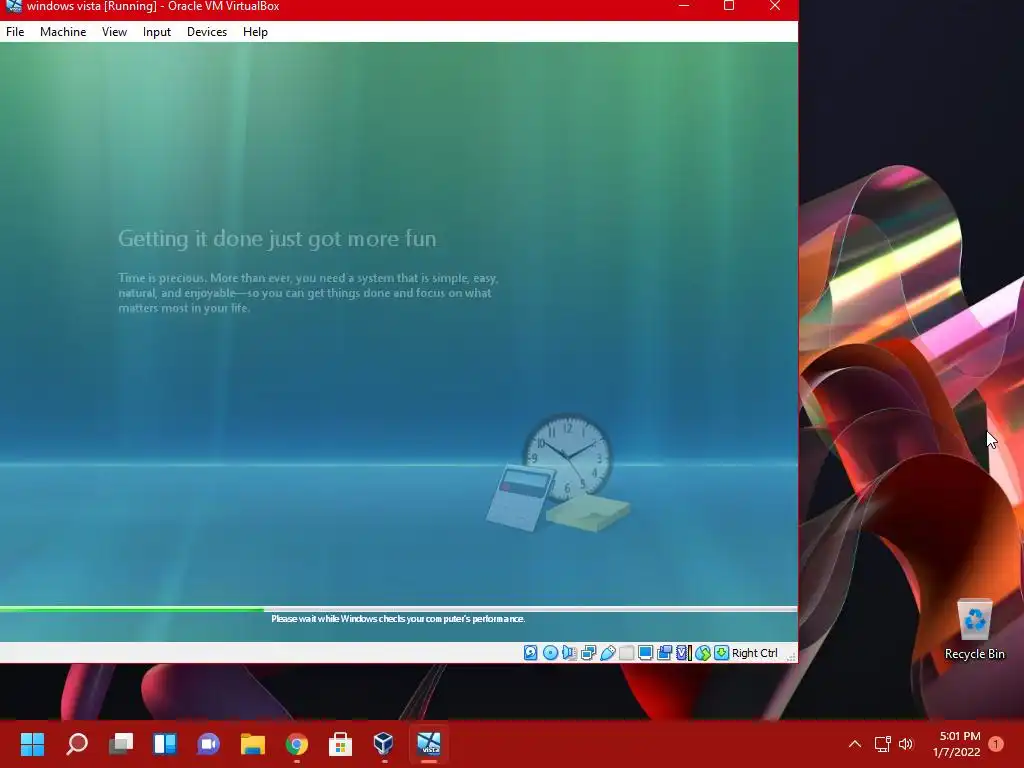The width and height of the screenshot is (1024, 768).
Task: Open the virtualization CPU indicator
Action: 684,652
